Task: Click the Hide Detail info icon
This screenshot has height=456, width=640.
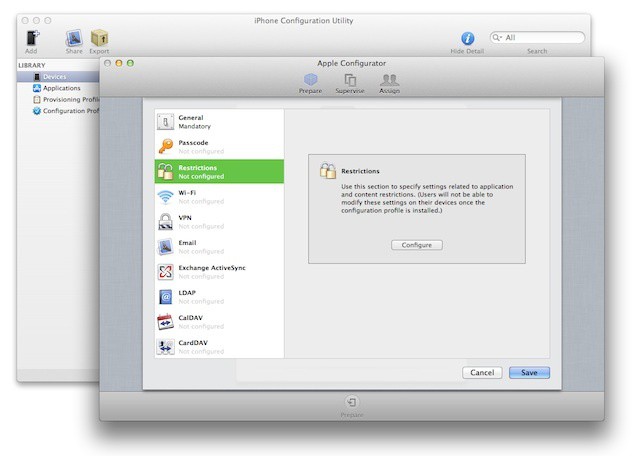Action: tap(467, 38)
